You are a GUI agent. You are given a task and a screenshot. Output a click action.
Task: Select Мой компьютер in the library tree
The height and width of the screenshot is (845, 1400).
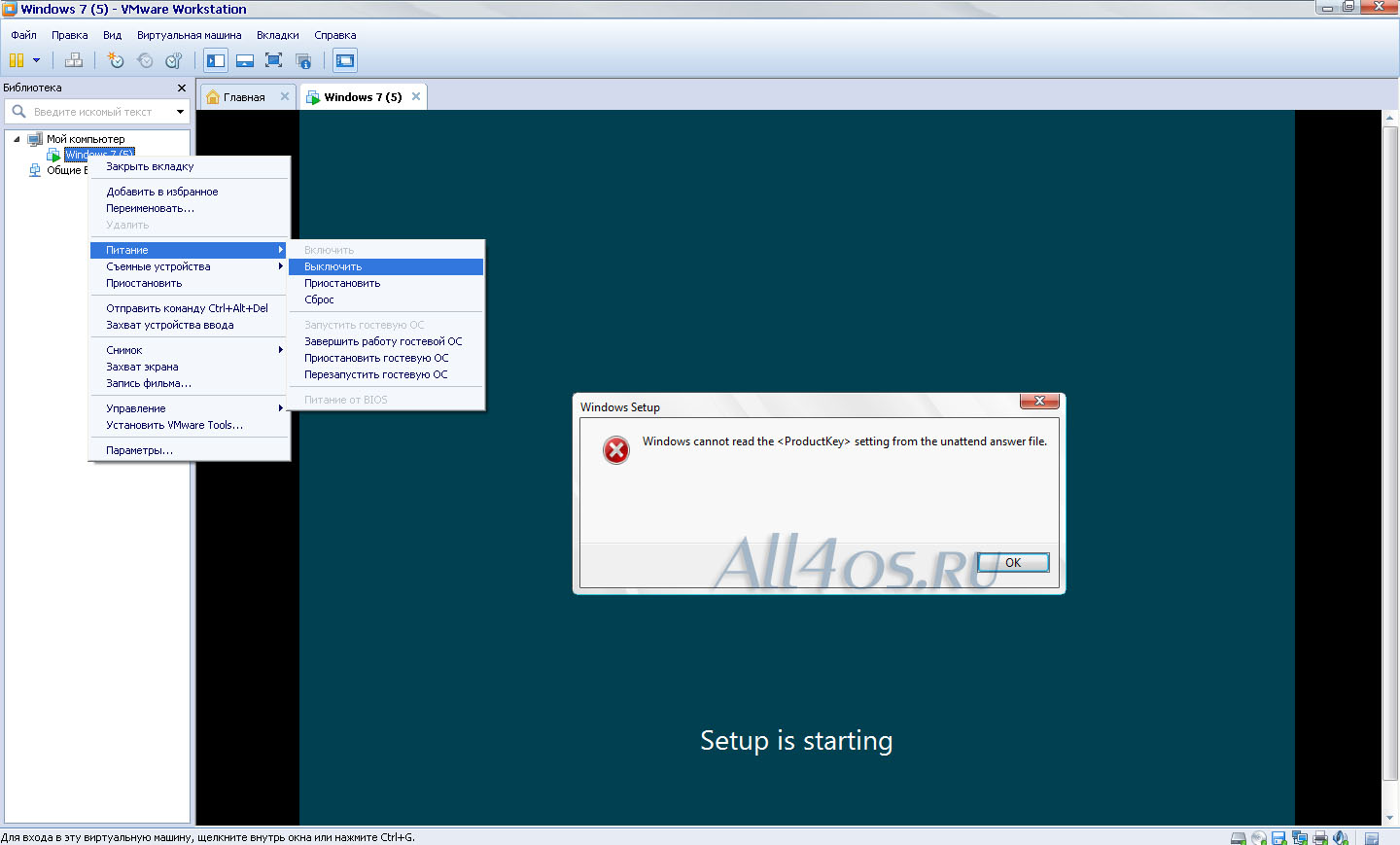pos(86,139)
